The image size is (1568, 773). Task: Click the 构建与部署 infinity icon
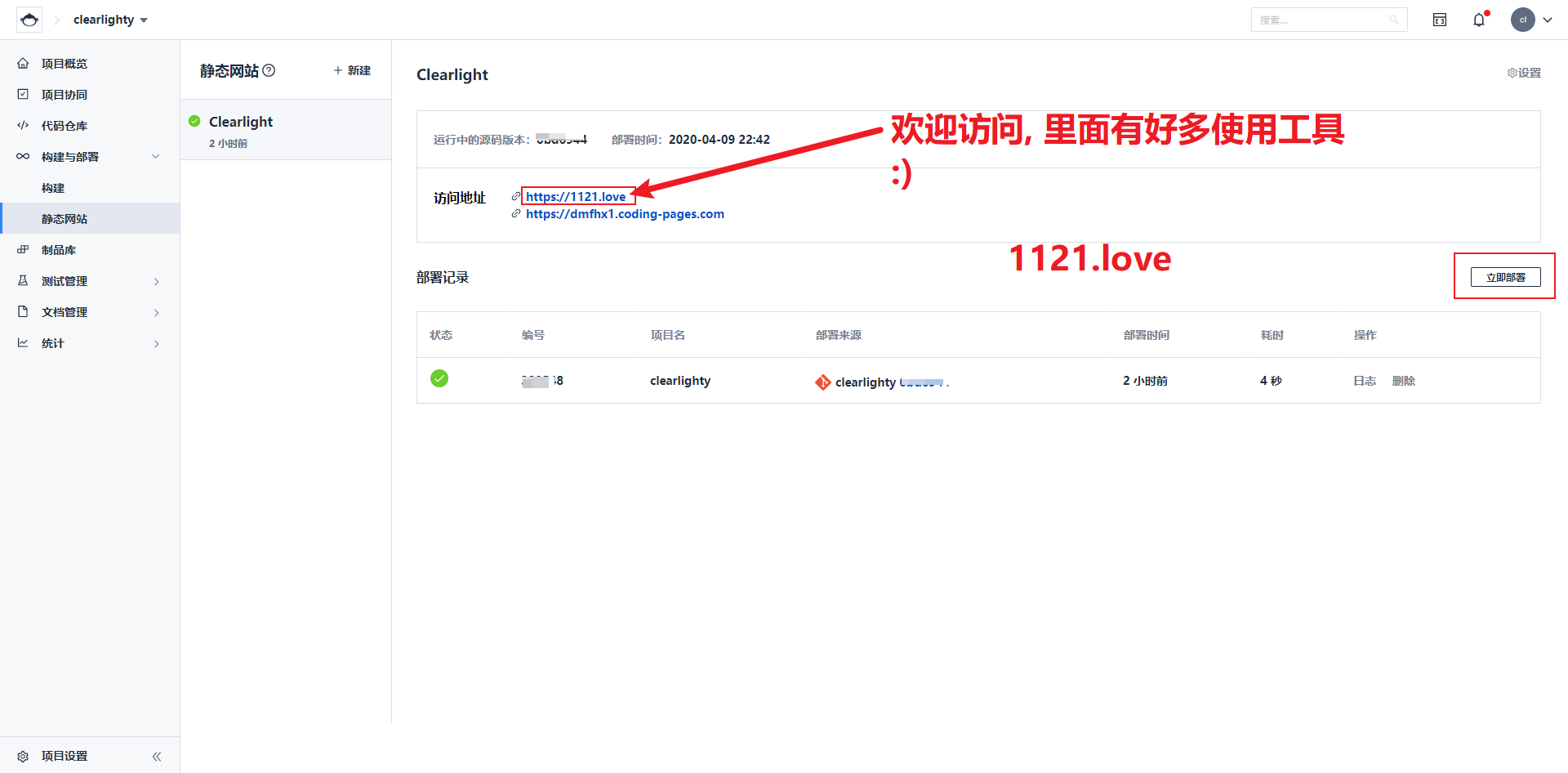tap(23, 156)
